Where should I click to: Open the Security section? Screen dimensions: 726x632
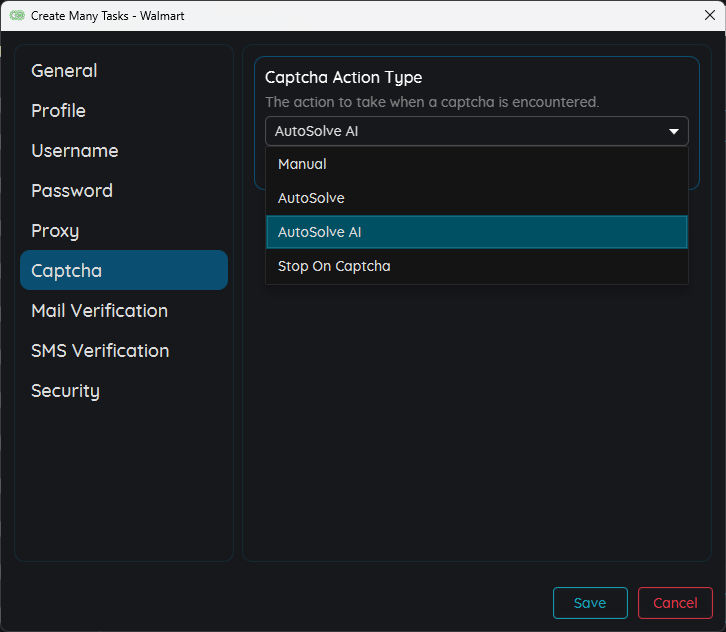point(65,391)
